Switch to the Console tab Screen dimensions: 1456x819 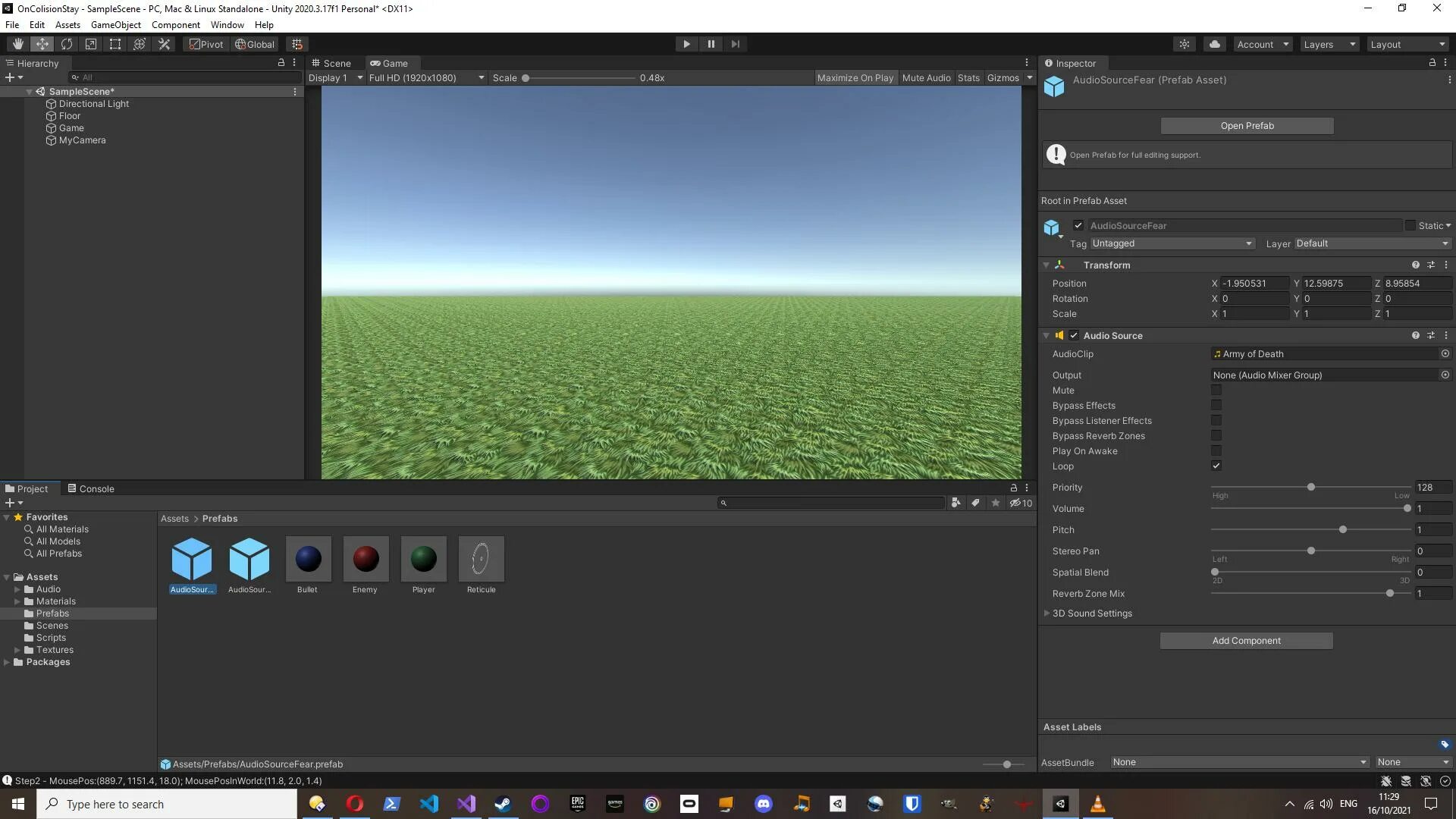91,489
